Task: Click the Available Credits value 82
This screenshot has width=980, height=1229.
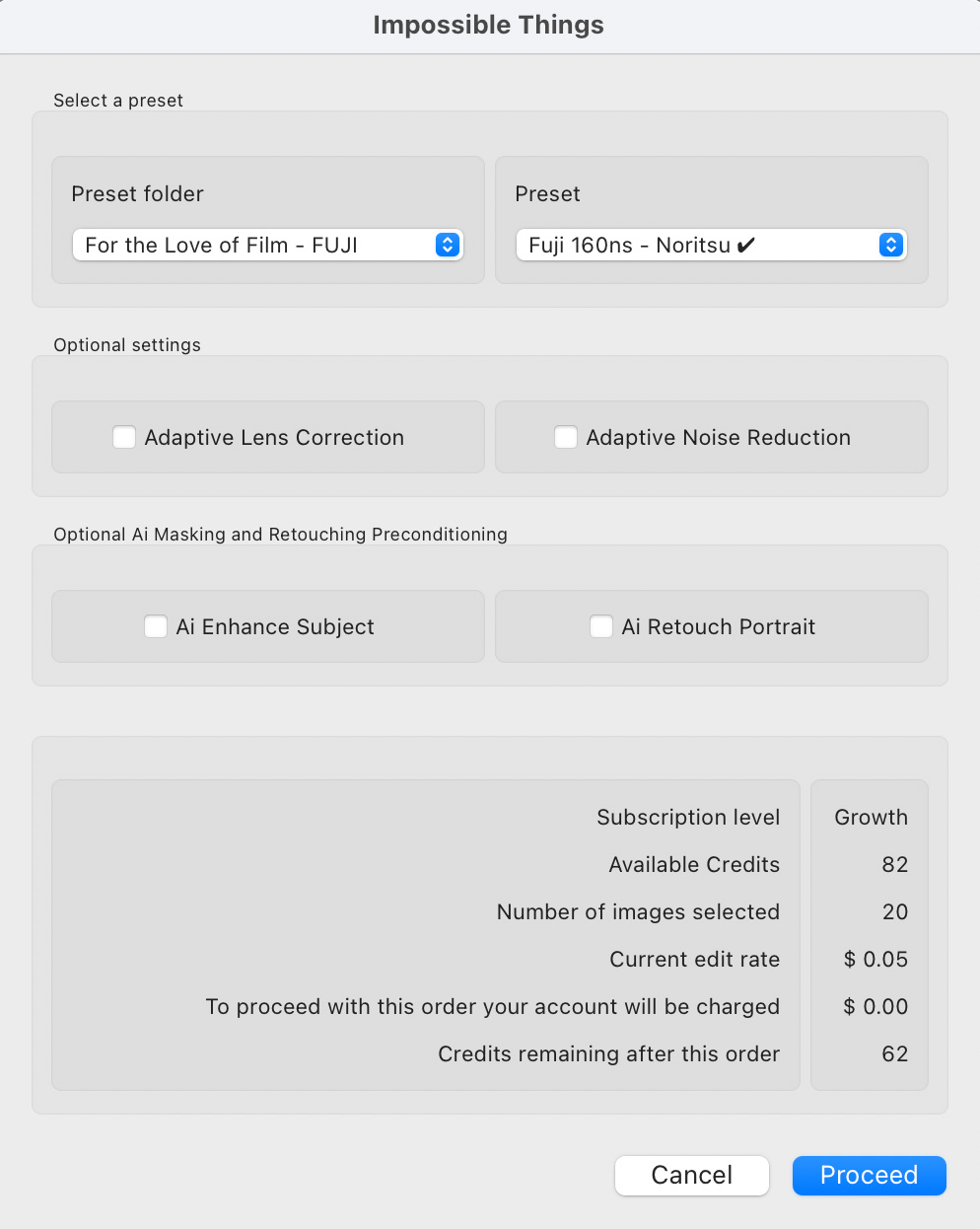Action: [x=895, y=864]
